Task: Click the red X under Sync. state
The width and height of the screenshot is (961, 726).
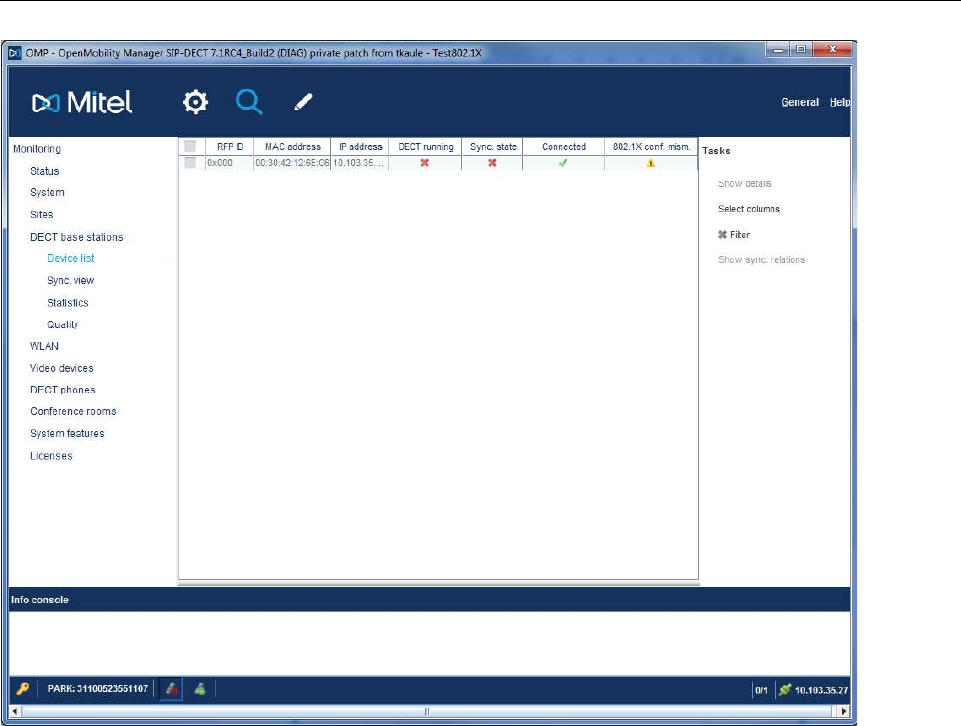Action: coord(492,163)
